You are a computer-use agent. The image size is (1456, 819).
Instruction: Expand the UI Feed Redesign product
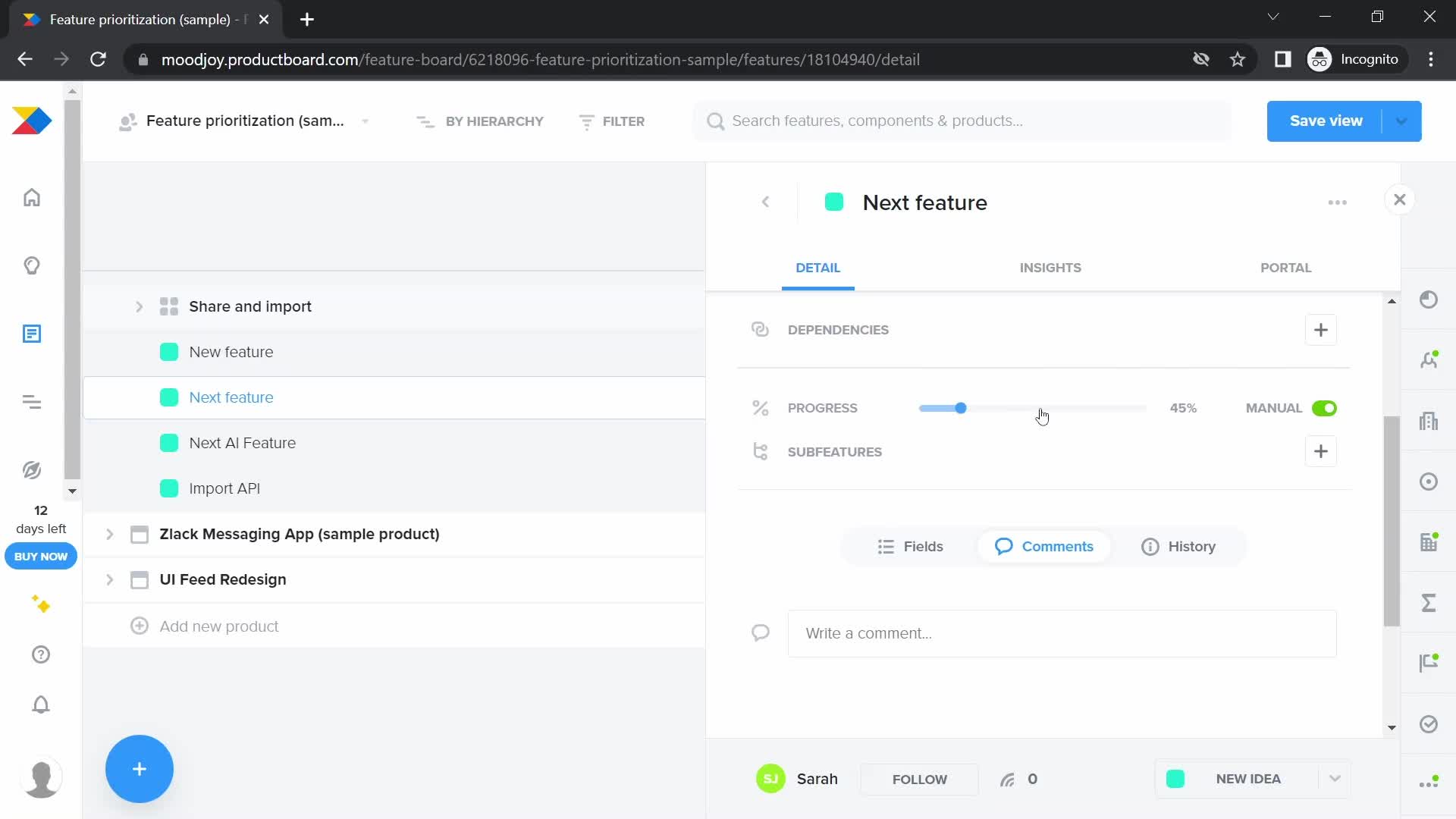click(x=110, y=579)
